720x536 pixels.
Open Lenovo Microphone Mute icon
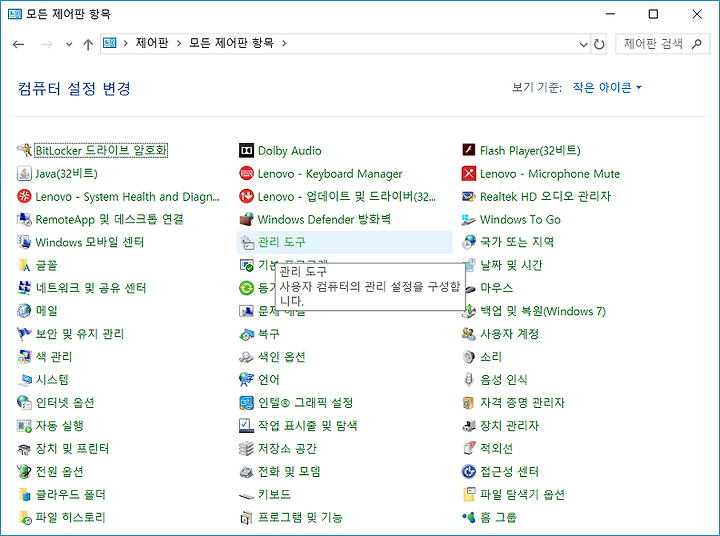point(468,173)
